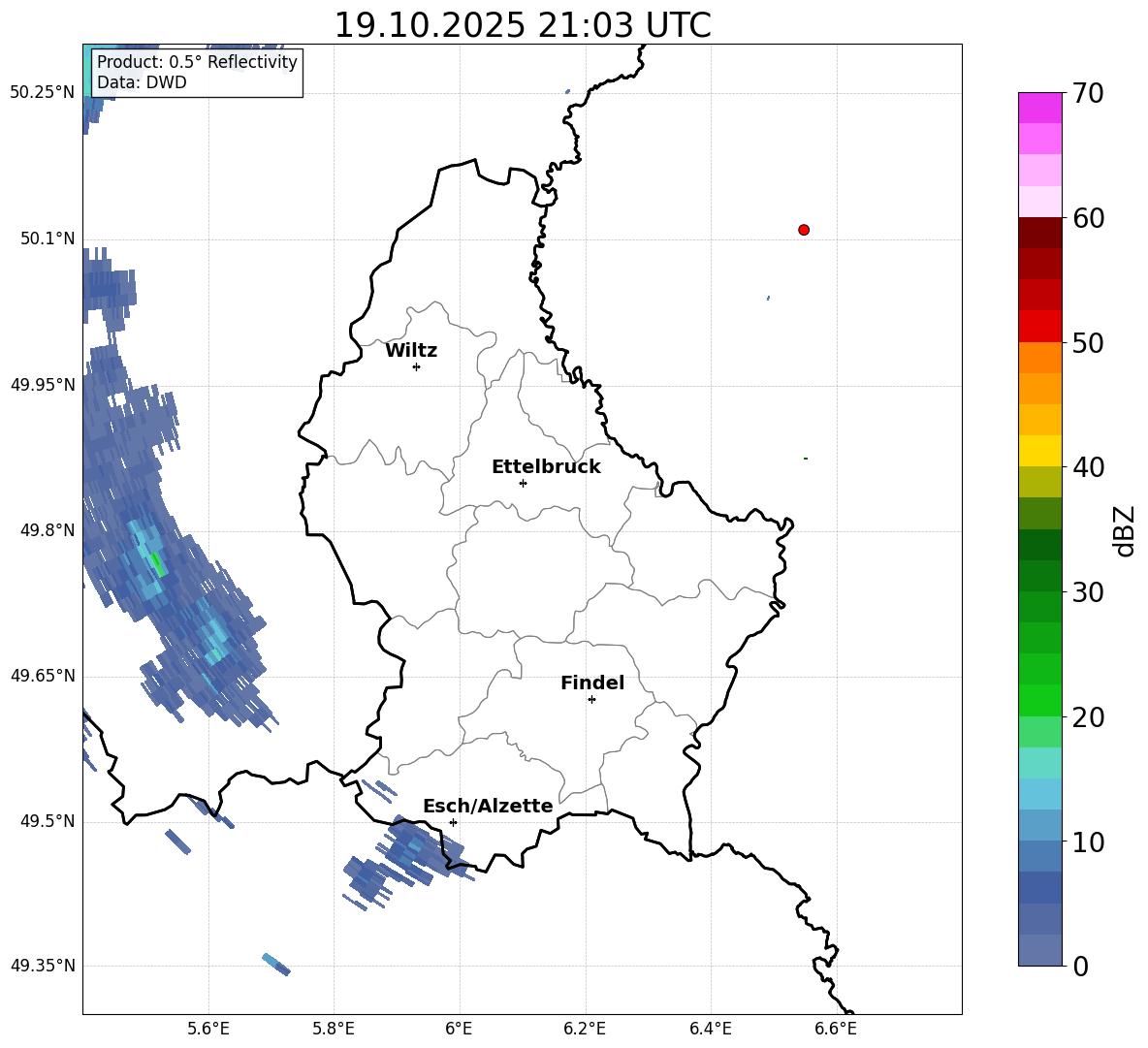Click the green high-reflectivity core near 49.8°N

(x=157, y=563)
